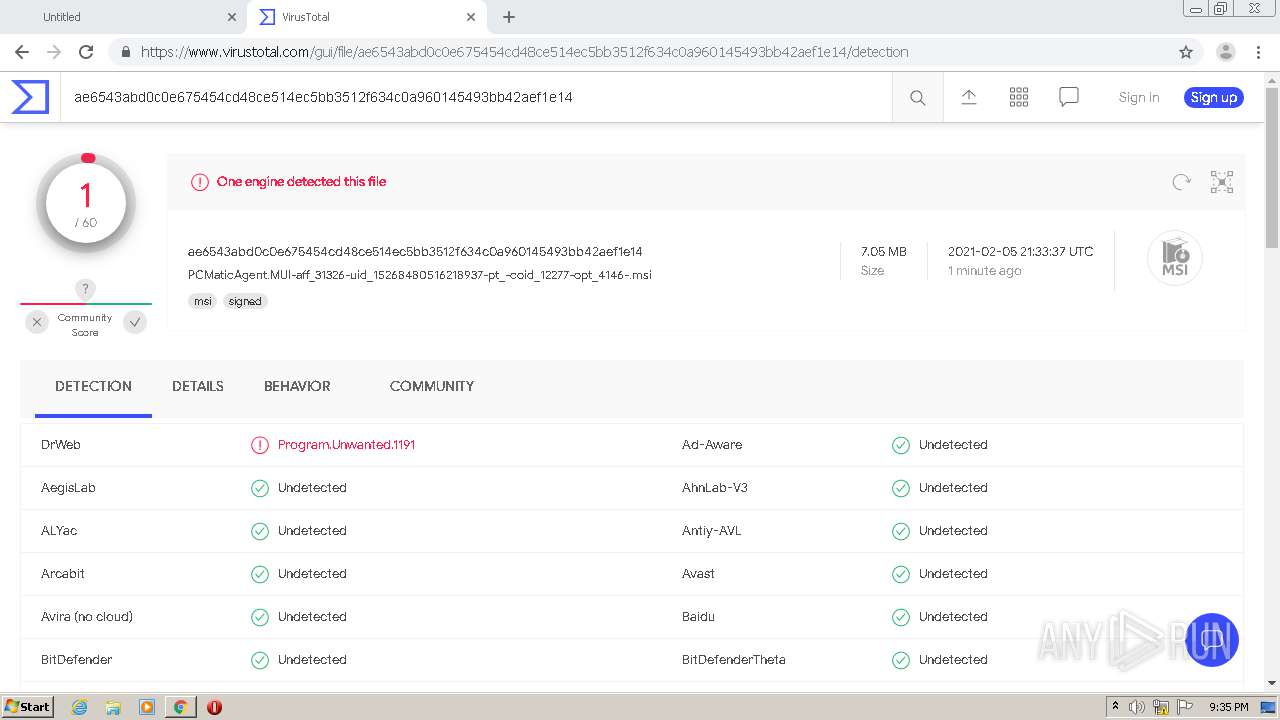
Task: Click the Sign in link
Action: point(1139,97)
